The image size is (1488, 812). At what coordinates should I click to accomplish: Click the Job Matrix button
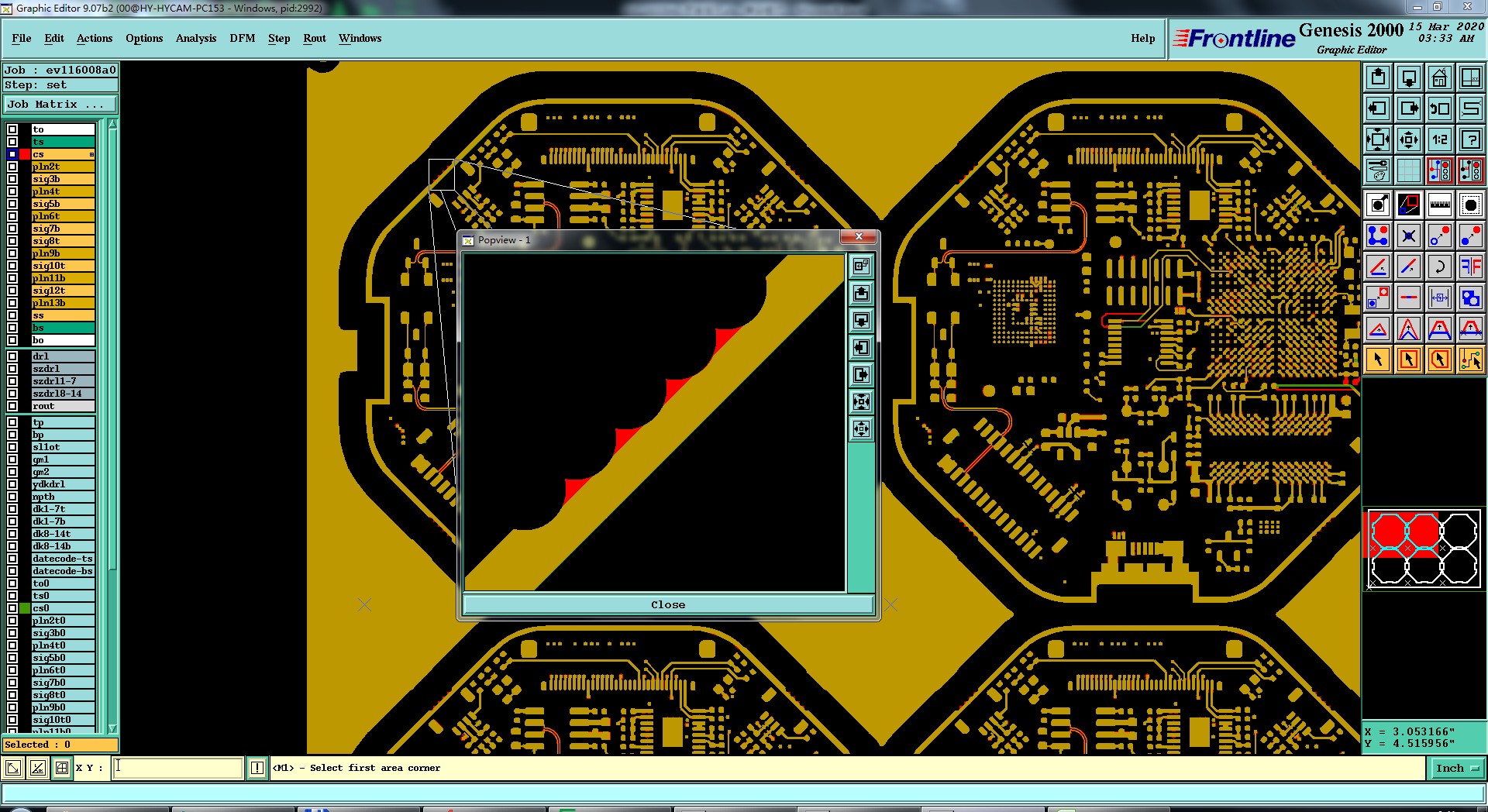click(x=60, y=104)
